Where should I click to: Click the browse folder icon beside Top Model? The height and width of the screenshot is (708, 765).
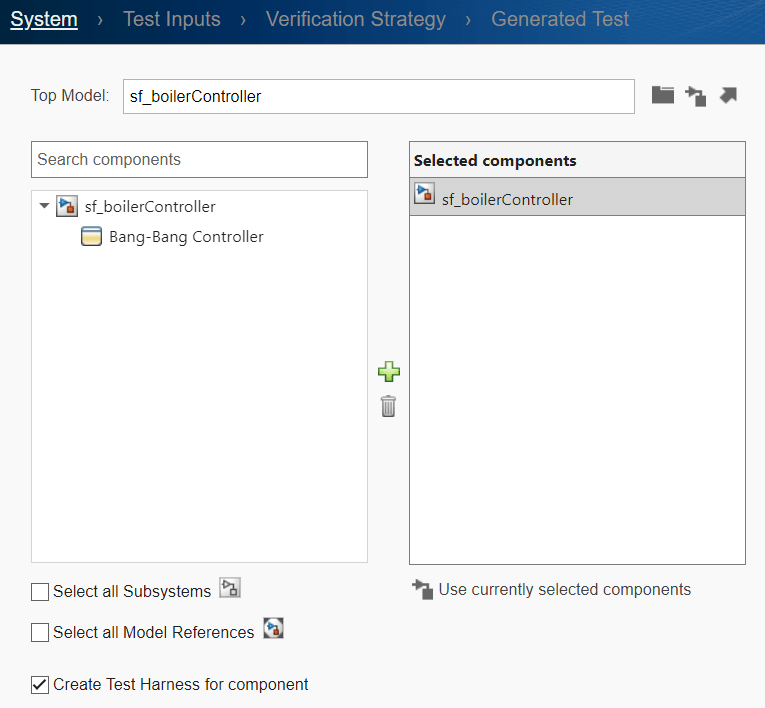[x=662, y=96]
